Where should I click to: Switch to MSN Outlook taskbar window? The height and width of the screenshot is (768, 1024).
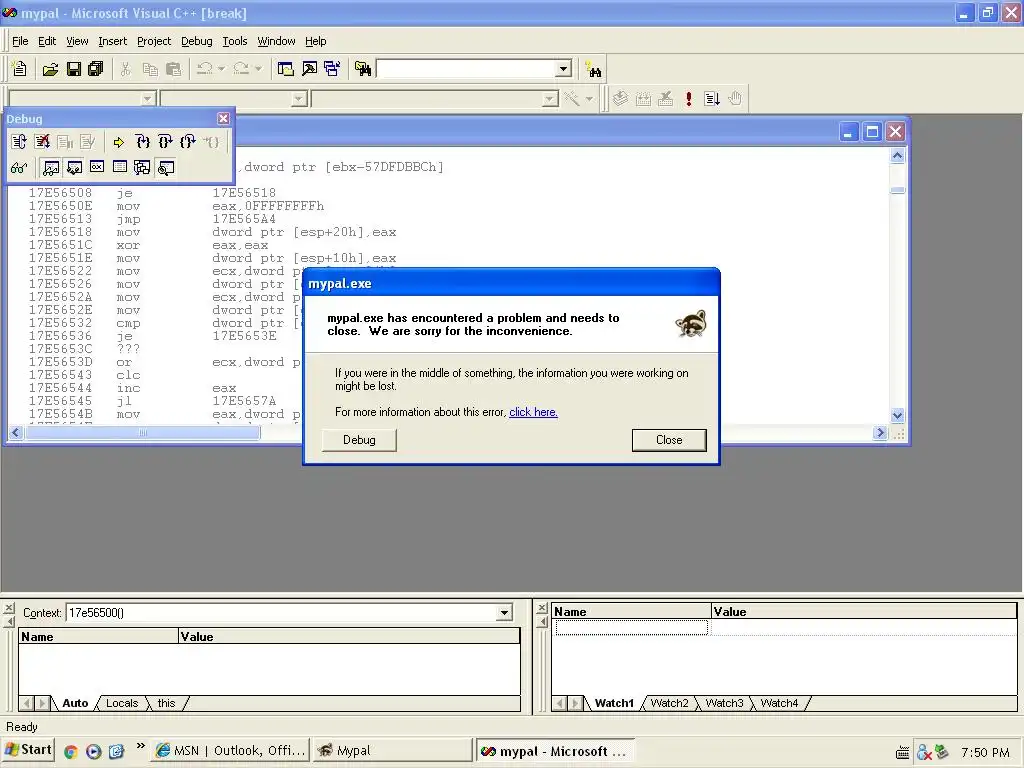point(231,751)
